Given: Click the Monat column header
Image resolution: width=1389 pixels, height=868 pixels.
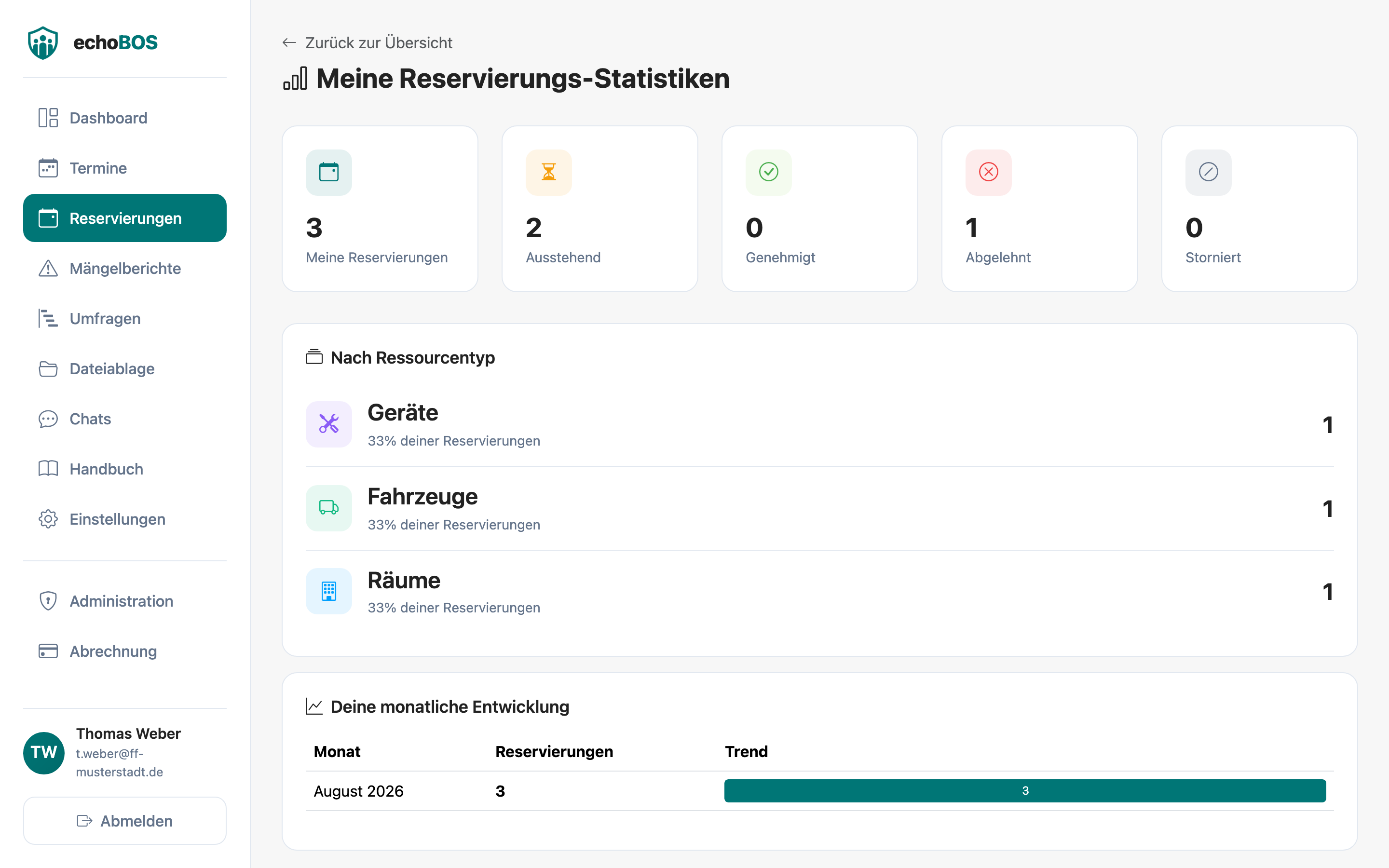Looking at the screenshot, I should 337,751.
